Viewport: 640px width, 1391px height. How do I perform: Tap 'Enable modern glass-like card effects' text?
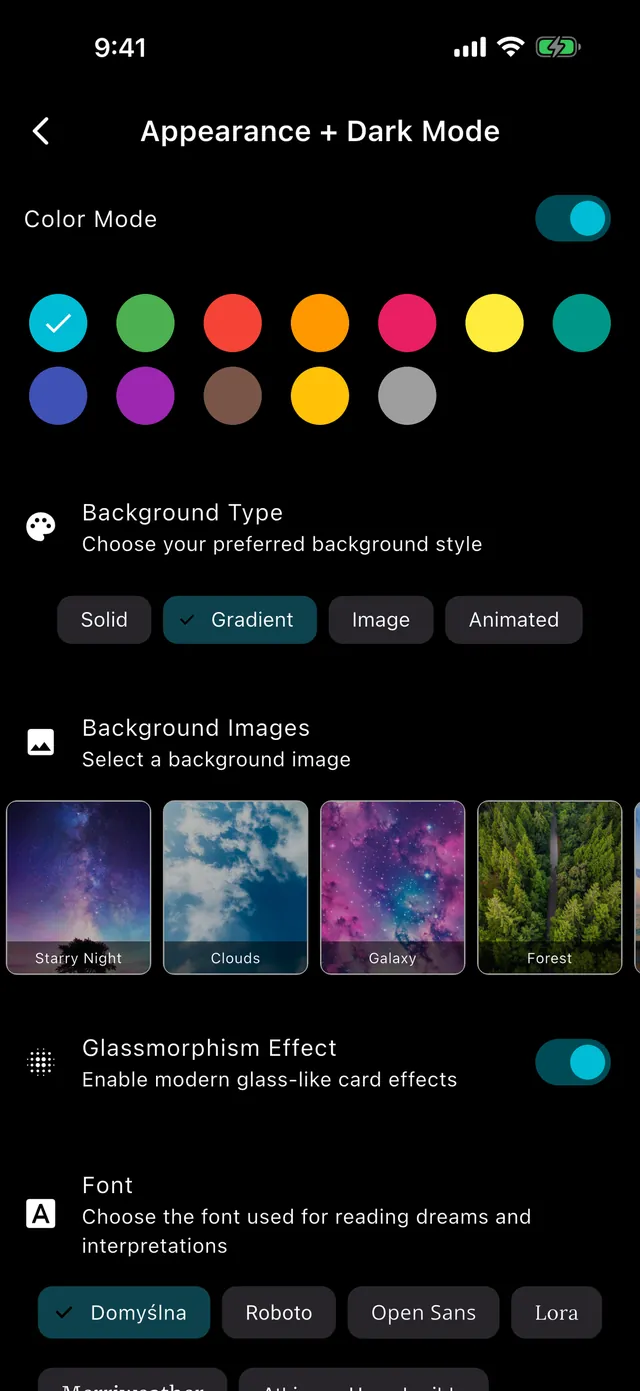pyautogui.click(x=270, y=1079)
